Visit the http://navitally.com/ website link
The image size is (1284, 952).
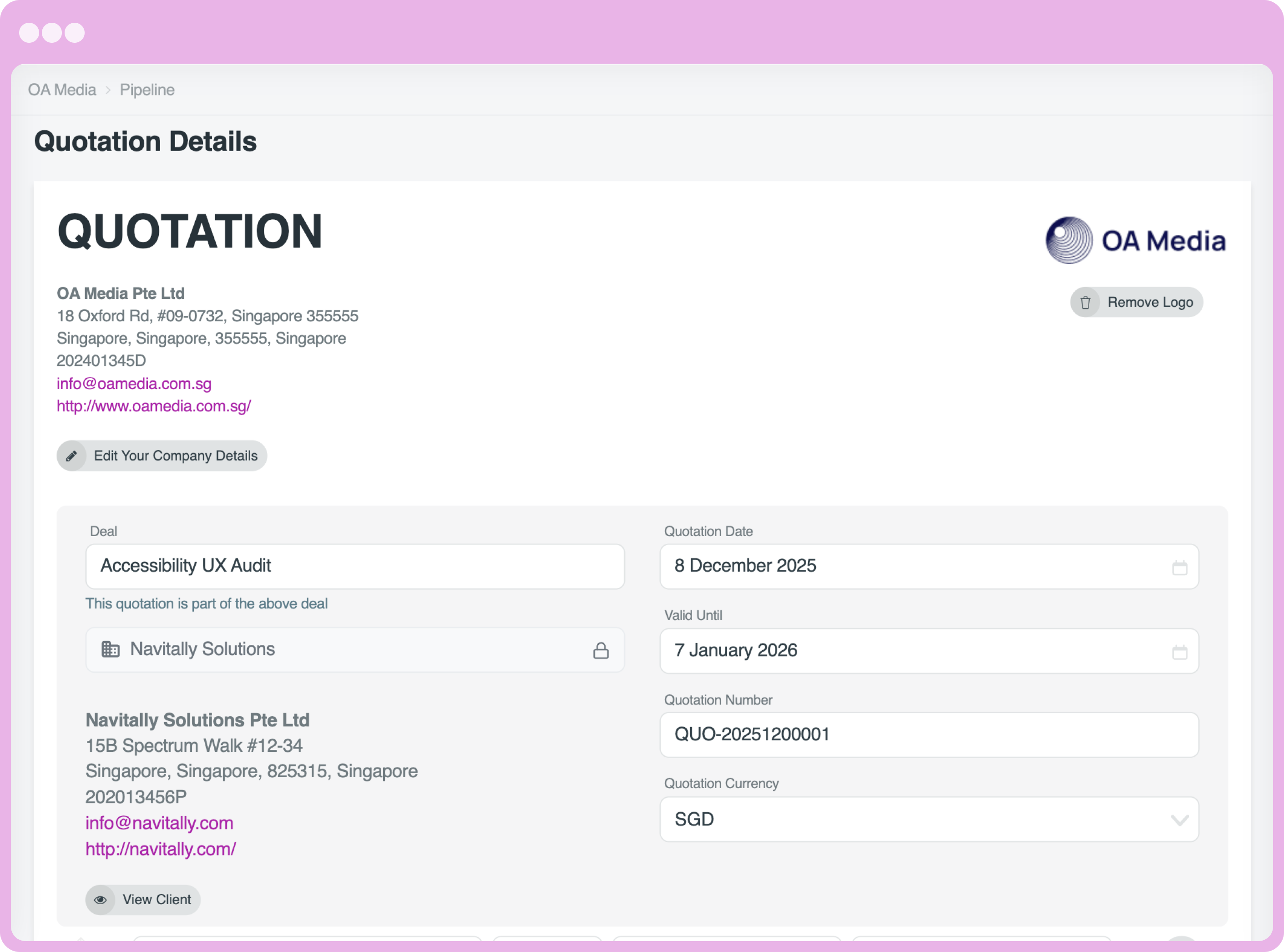pyautogui.click(x=160, y=848)
